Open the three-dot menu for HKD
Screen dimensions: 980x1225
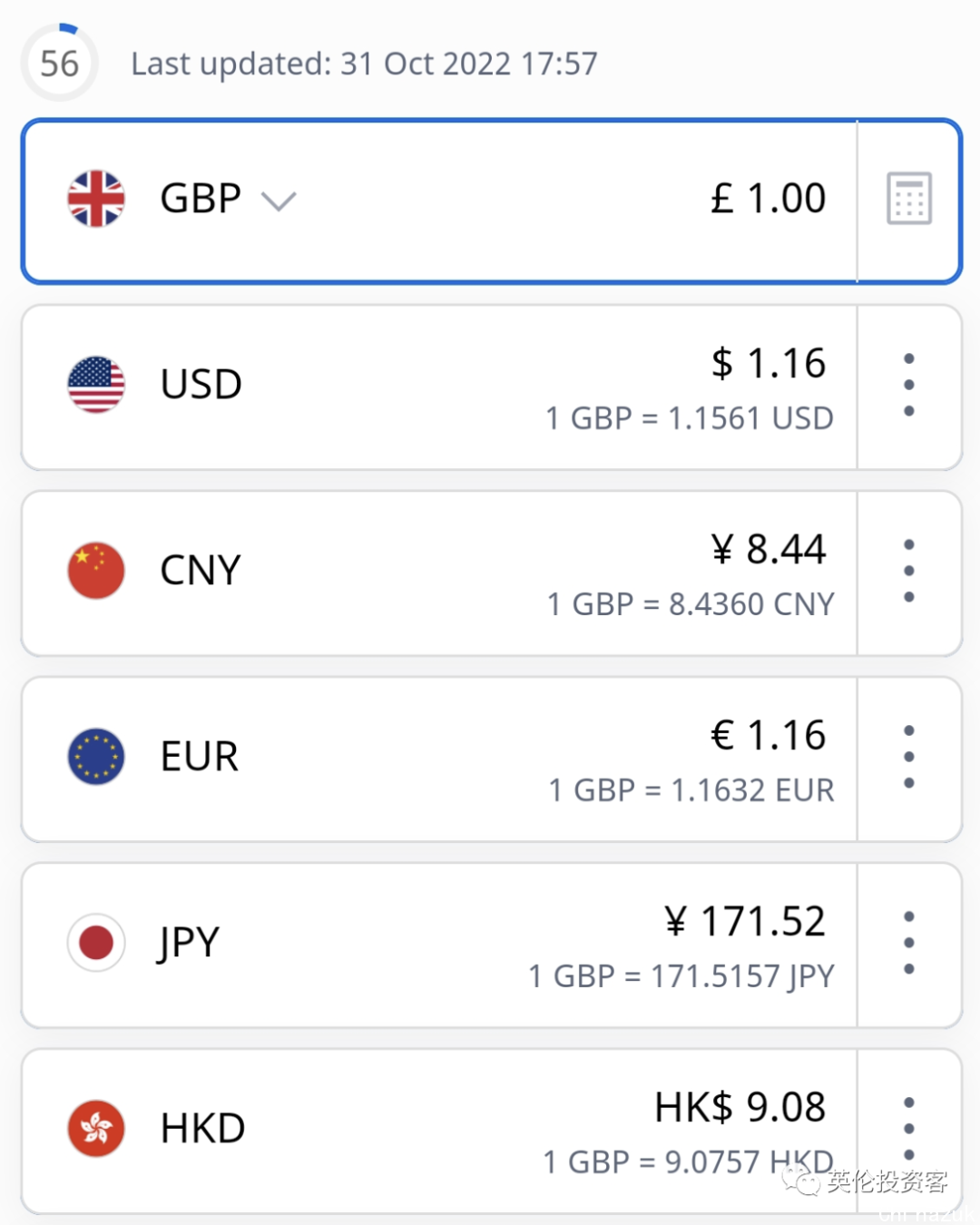(908, 1129)
